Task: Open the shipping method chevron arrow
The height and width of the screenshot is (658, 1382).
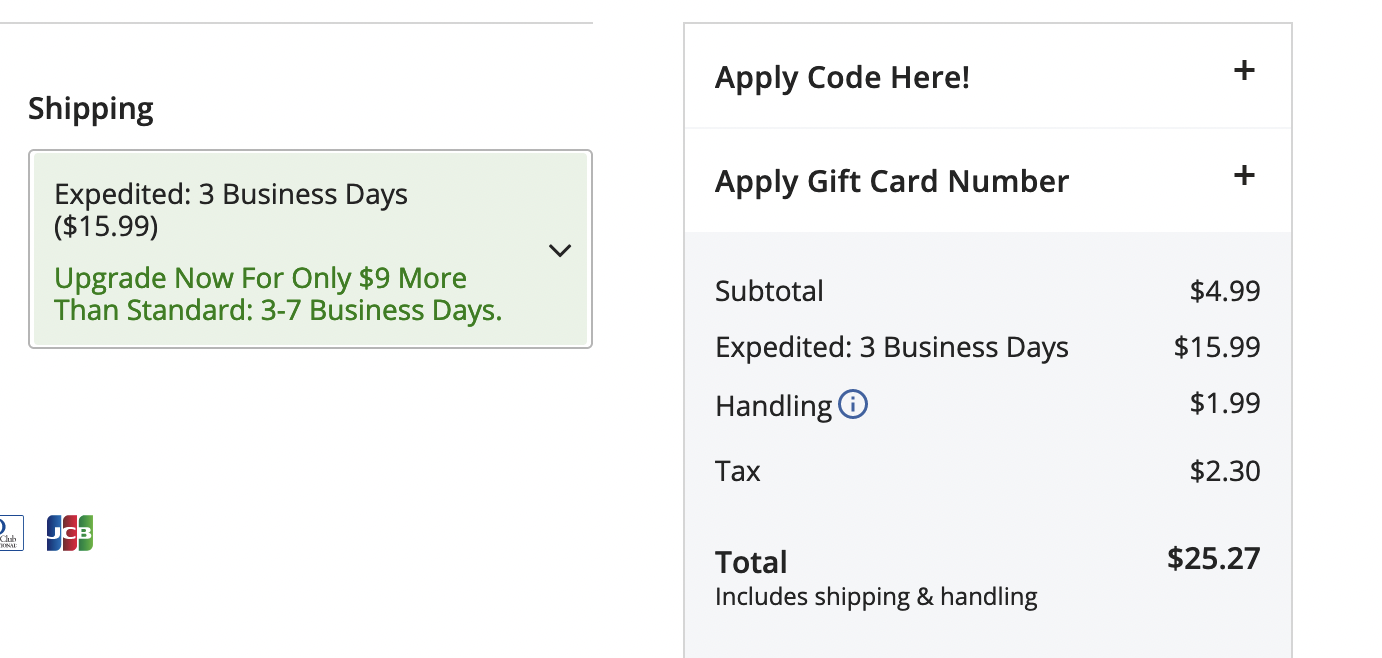Action: pos(560,250)
